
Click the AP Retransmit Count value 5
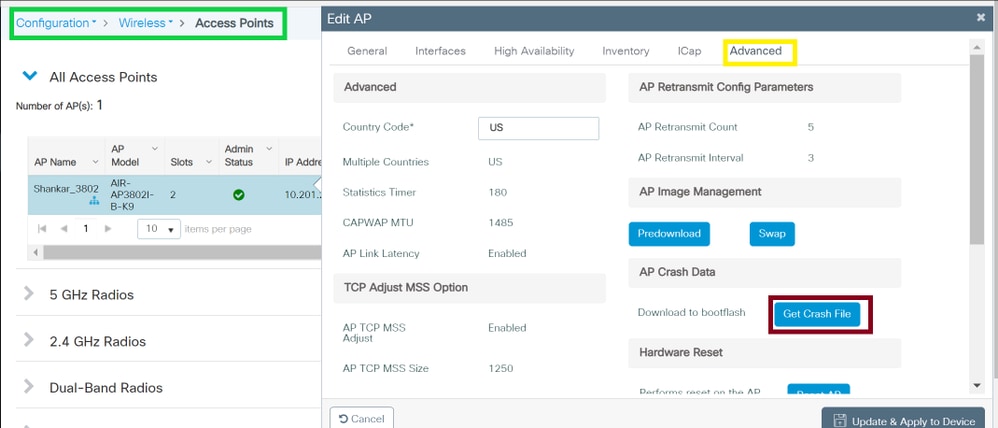(811, 127)
